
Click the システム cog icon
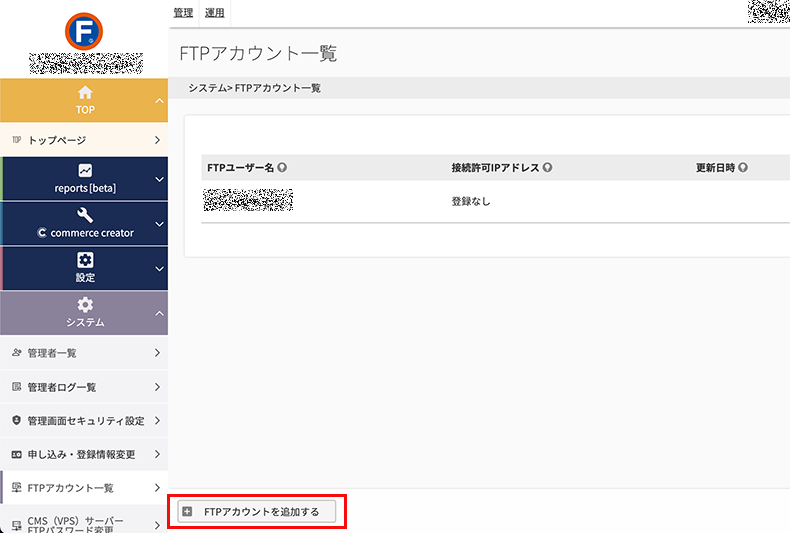tap(85, 305)
